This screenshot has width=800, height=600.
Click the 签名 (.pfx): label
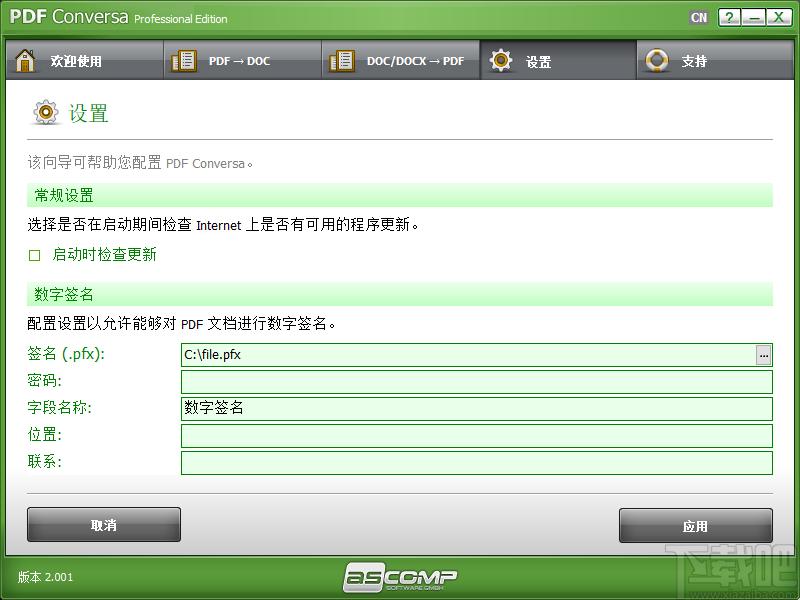click(x=66, y=354)
